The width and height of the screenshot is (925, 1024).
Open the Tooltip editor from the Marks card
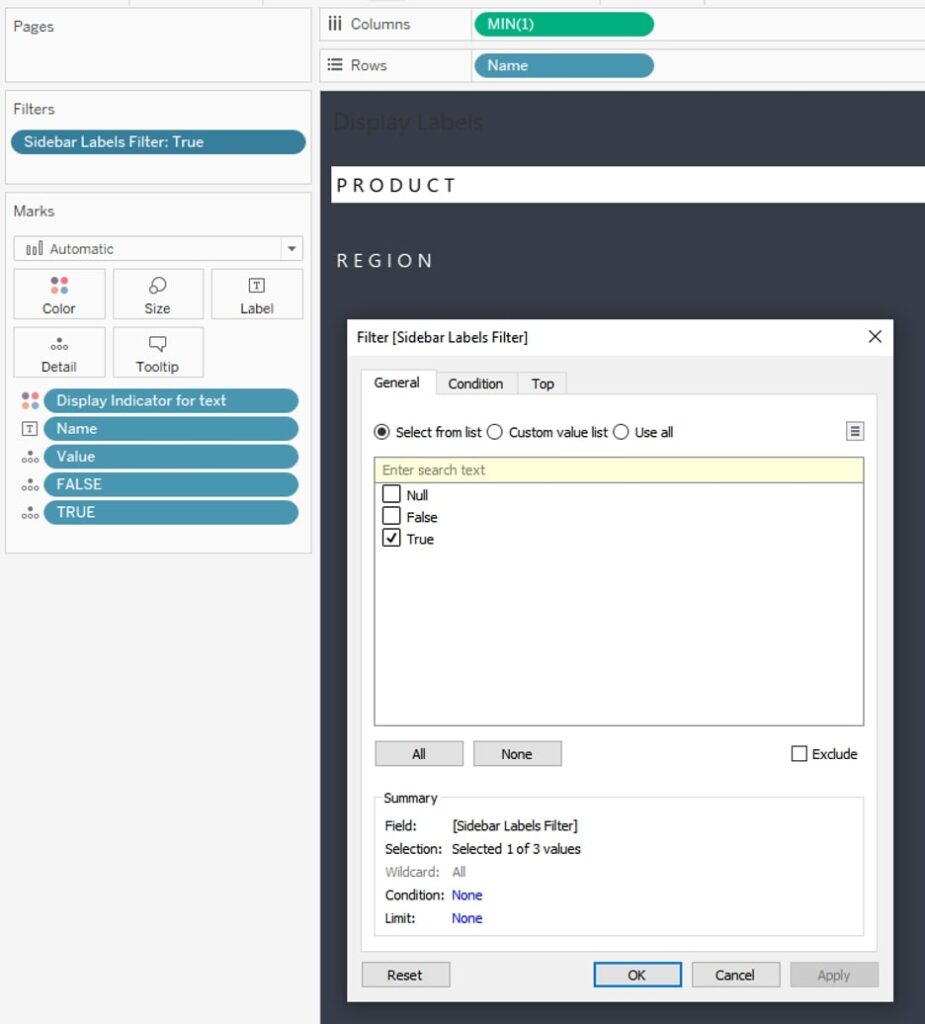pyautogui.click(x=157, y=352)
